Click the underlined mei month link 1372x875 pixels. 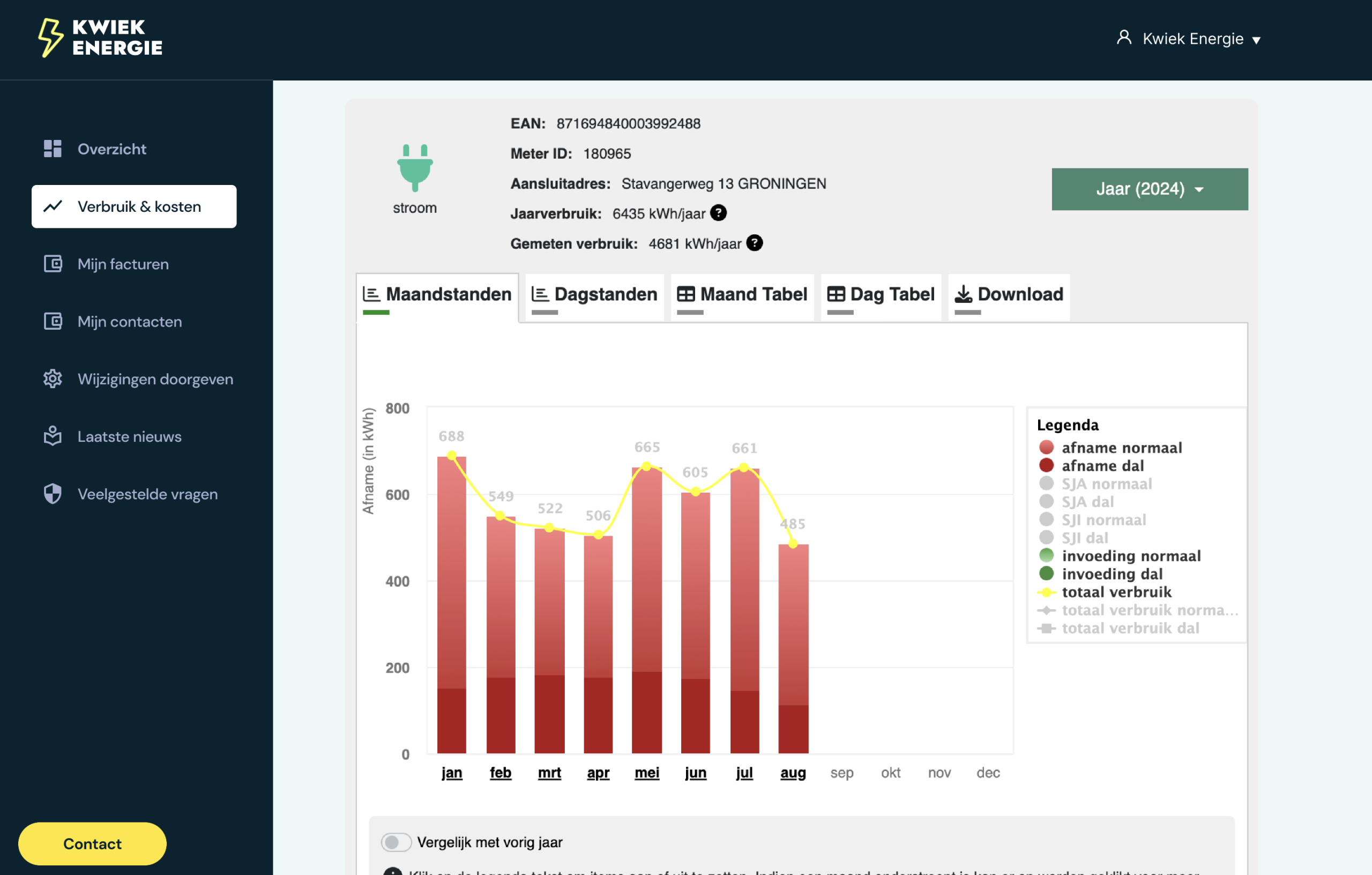point(647,773)
